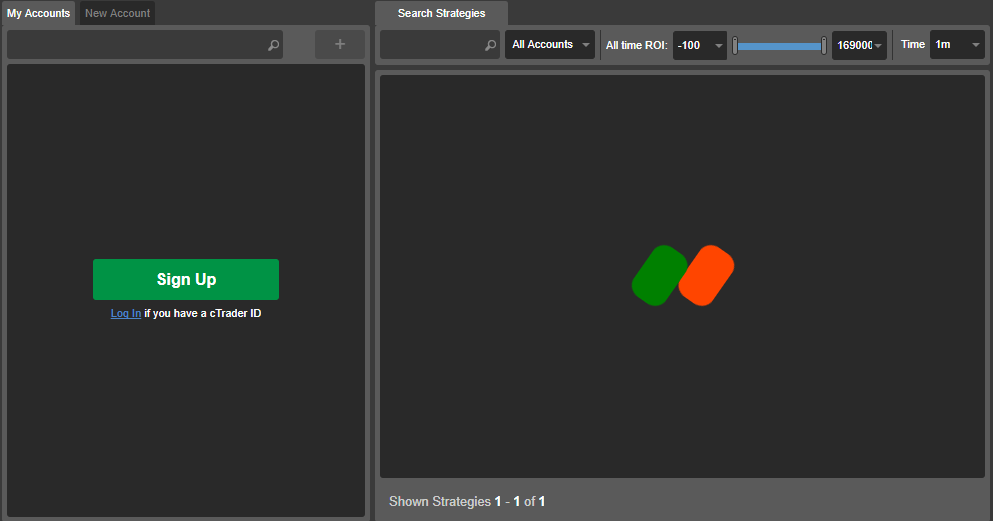993x521 pixels.
Task: Open the All Accounts dropdown
Action: pos(550,44)
